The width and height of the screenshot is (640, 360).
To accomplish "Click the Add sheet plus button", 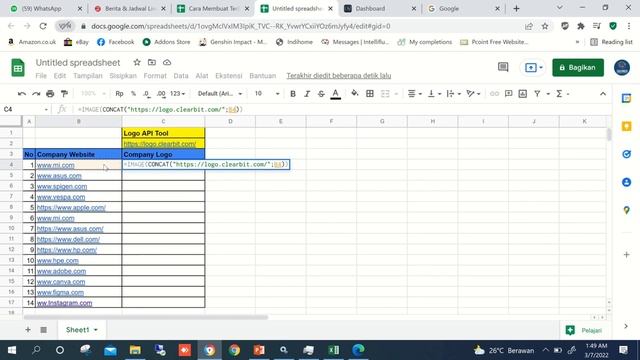I will [x=28, y=329].
